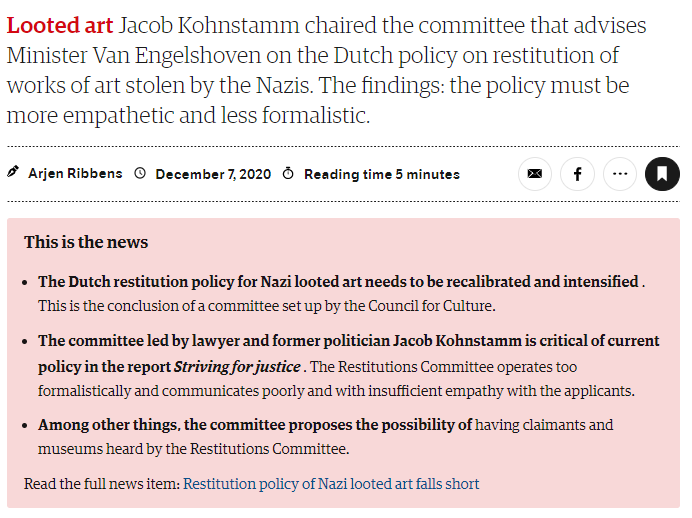Open the red Looted art topic tag
The width and height of the screenshot is (692, 518).
(x=60, y=25)
